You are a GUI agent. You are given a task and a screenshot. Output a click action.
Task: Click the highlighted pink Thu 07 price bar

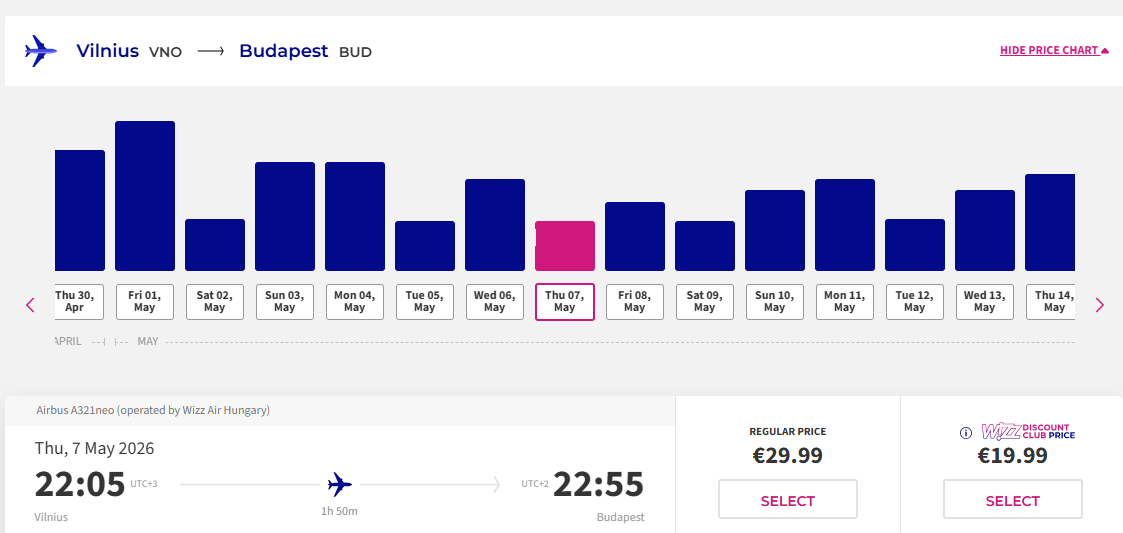pos(565,246)
